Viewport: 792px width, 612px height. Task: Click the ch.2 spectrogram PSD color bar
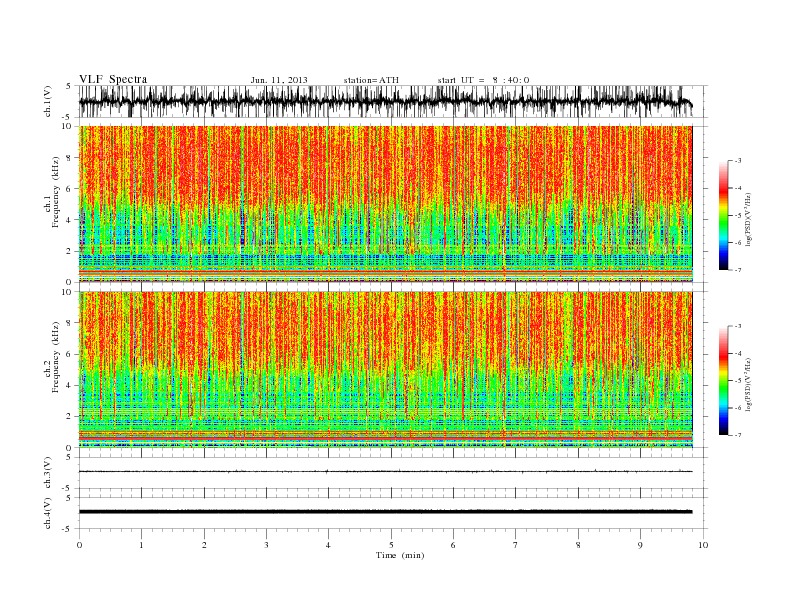coord(723,381)
